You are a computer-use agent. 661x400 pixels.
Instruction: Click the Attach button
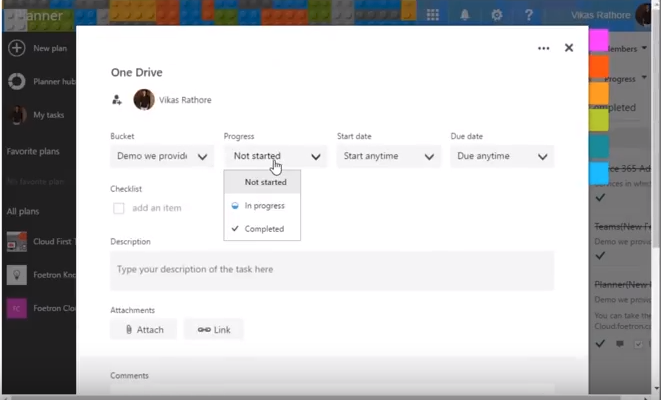tap(144, 330)
